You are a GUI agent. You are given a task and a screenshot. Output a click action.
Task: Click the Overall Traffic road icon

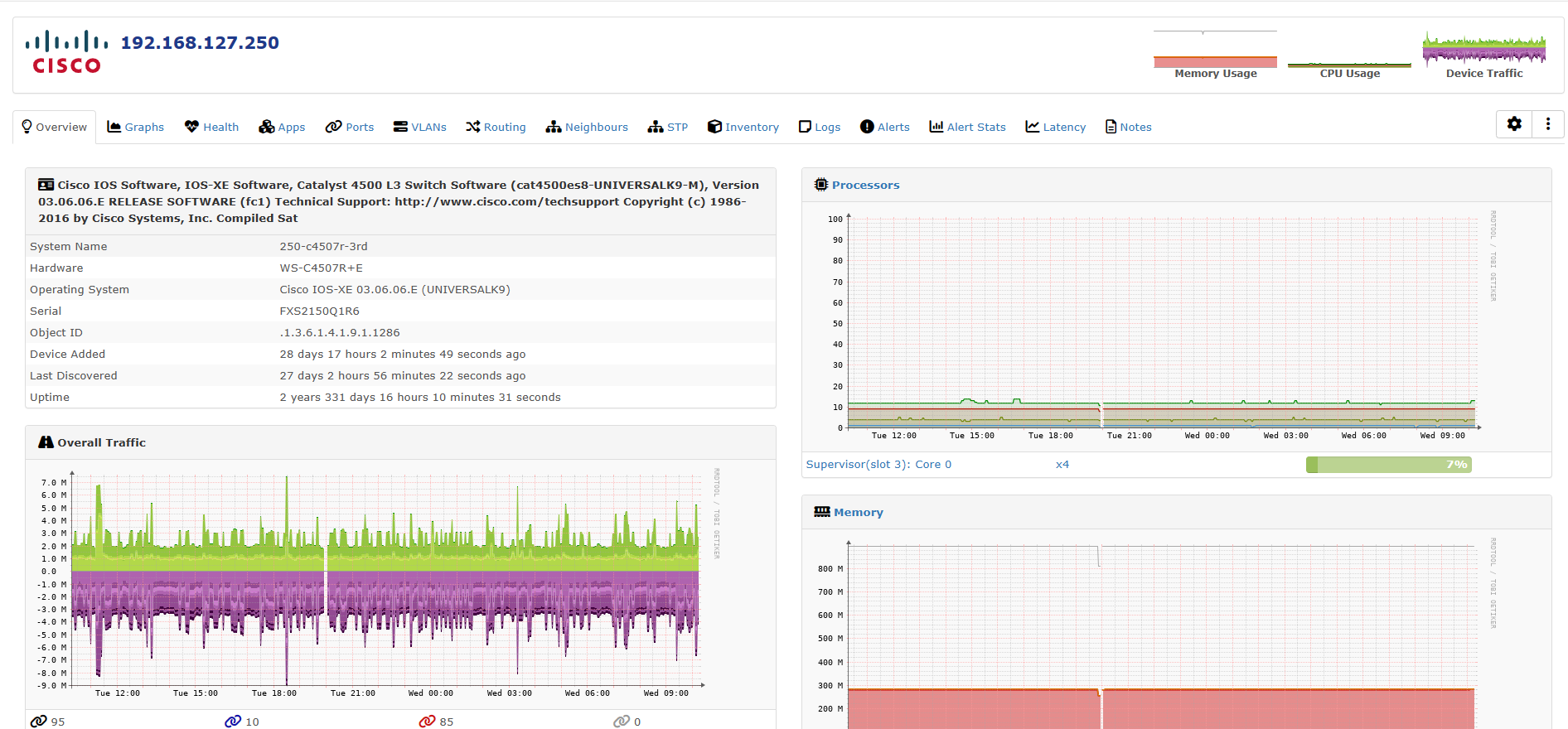[x=46, y=442]
